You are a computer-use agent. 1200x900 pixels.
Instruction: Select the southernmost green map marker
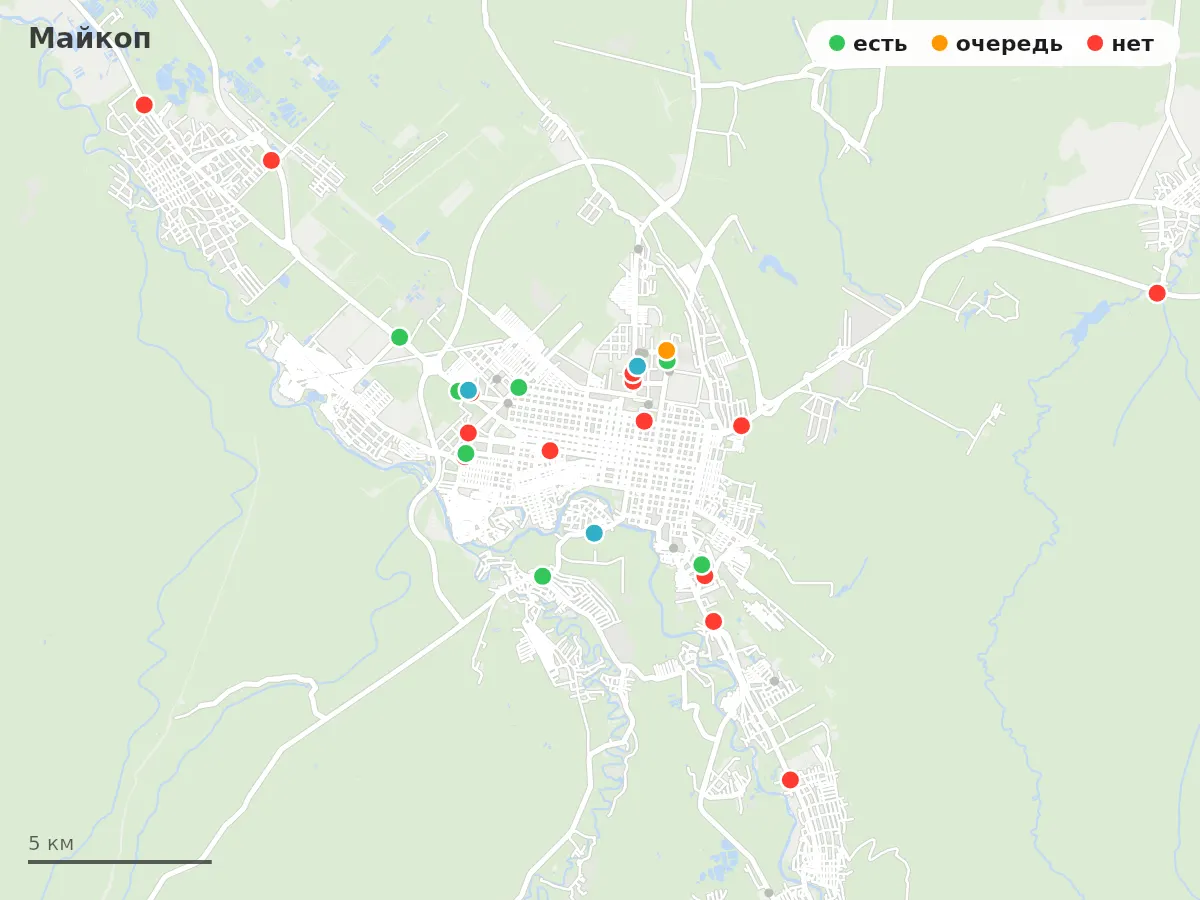coord(542,576)
